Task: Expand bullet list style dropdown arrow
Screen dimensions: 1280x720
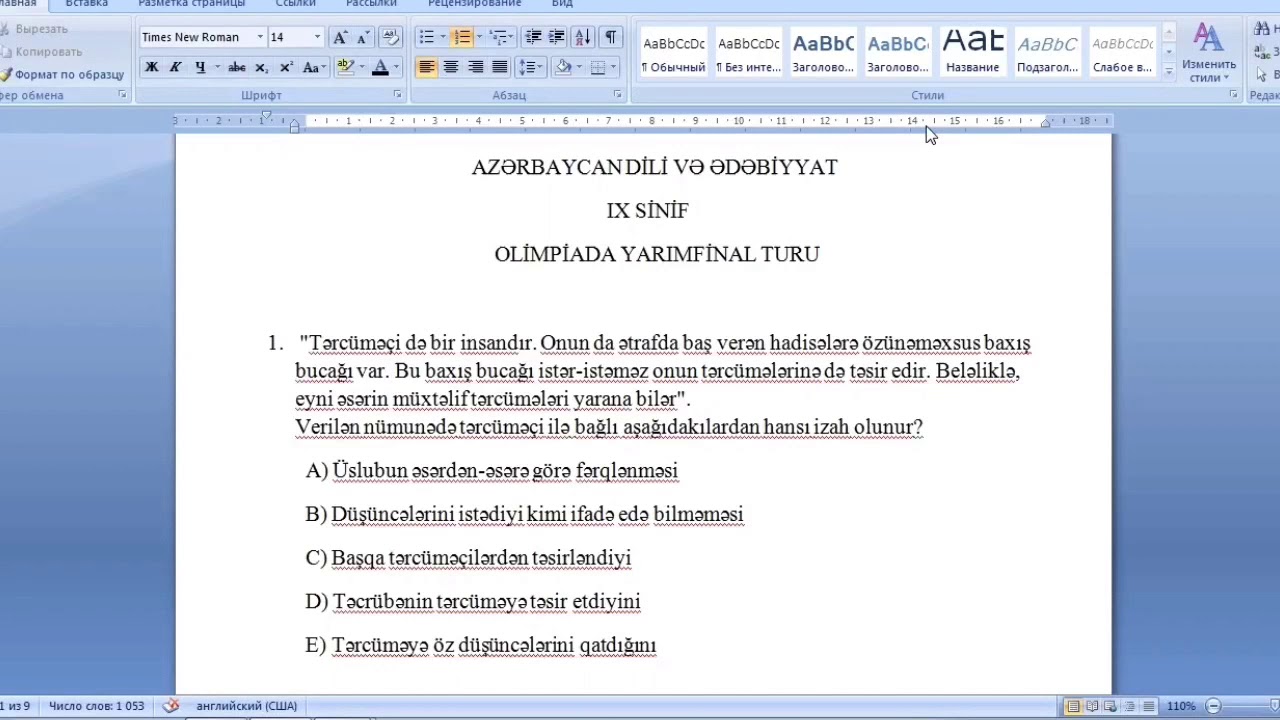Action: pyautogui.click(x=442, y=37)
